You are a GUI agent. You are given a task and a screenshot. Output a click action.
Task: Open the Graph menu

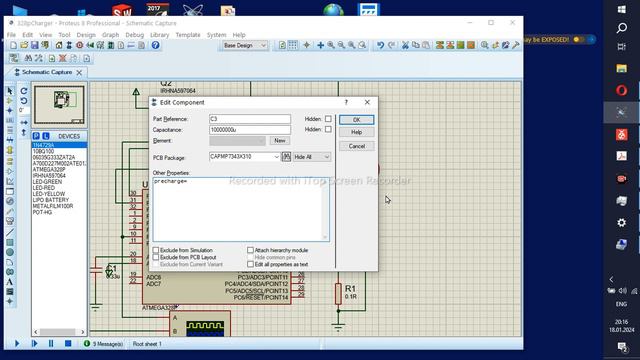[110, 35]
